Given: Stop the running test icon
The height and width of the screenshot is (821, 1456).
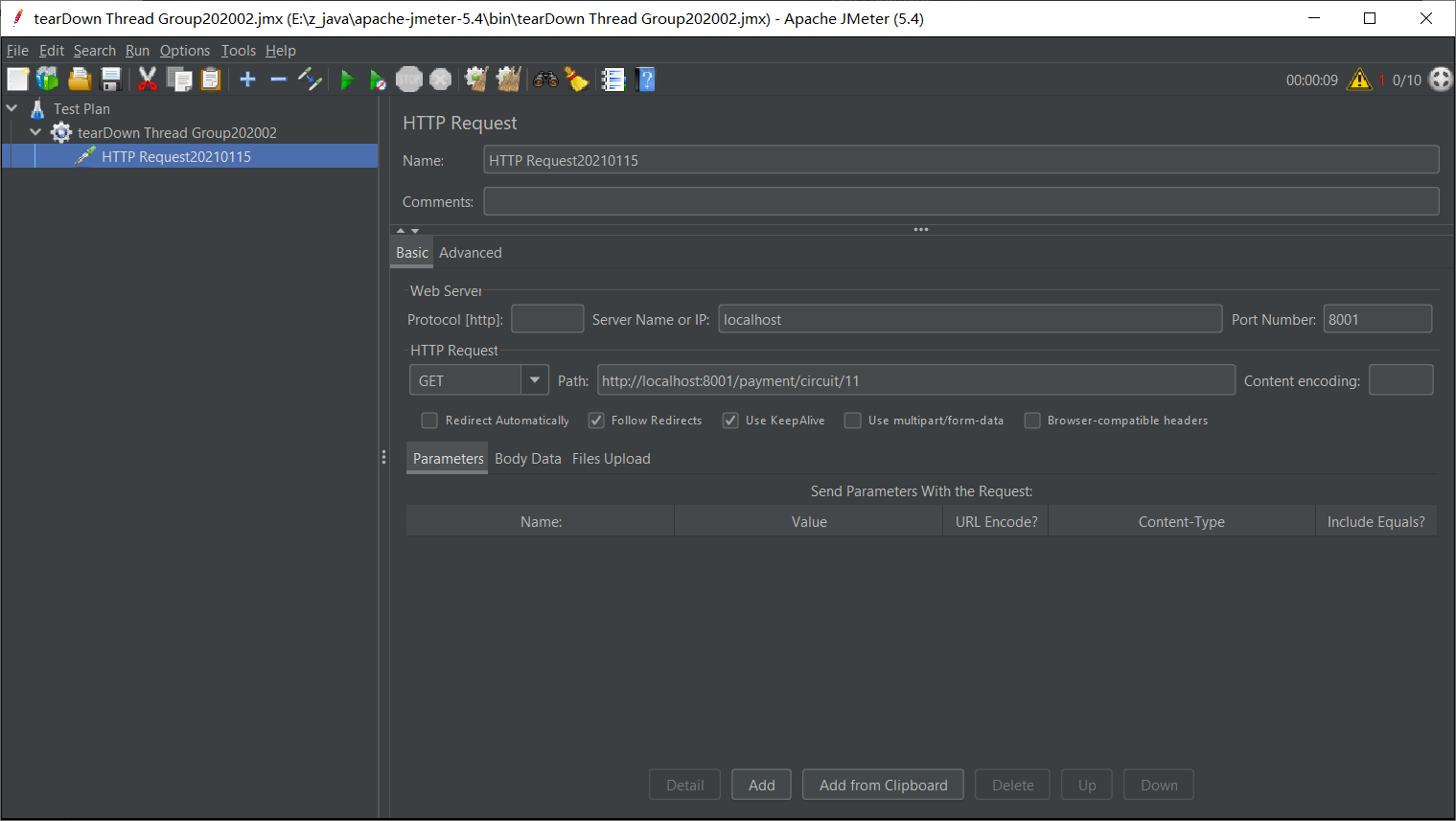Looking at the screenshot, I should [409, 80].
